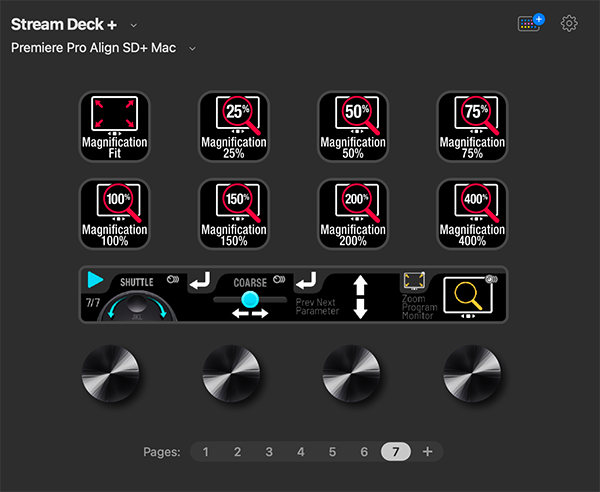Click the Prev Next Parameter label
600x492 pixels.
pos(317,307)
